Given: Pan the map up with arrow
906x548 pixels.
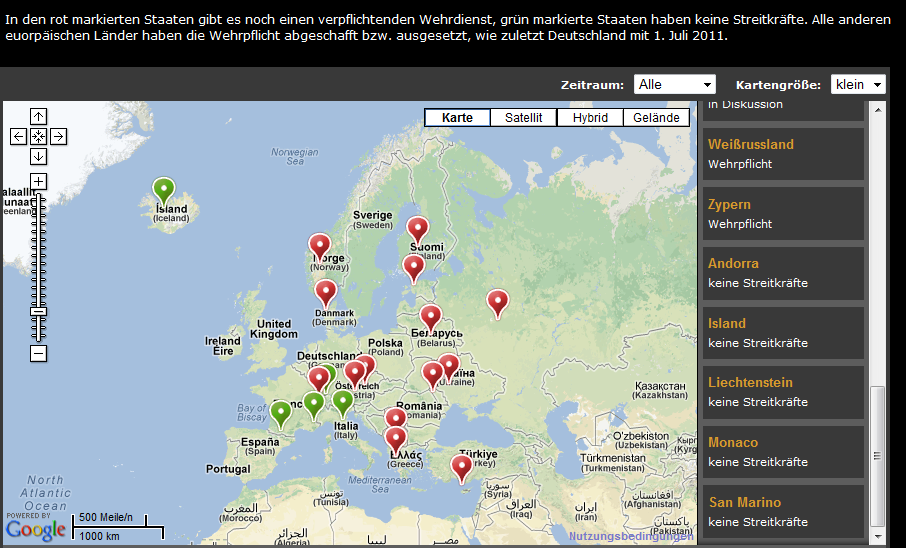Looking at the screenshot, I should [x=38, y=116].
